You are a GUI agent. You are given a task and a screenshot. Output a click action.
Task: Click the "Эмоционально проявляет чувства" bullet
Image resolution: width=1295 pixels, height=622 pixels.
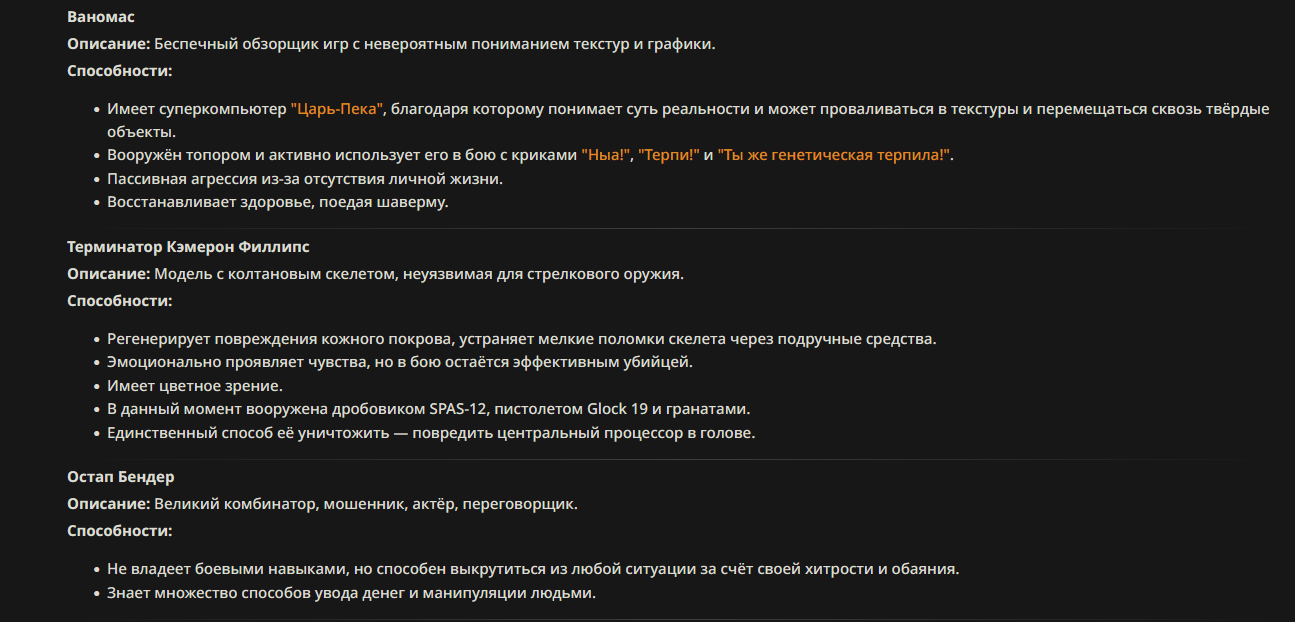400,362
